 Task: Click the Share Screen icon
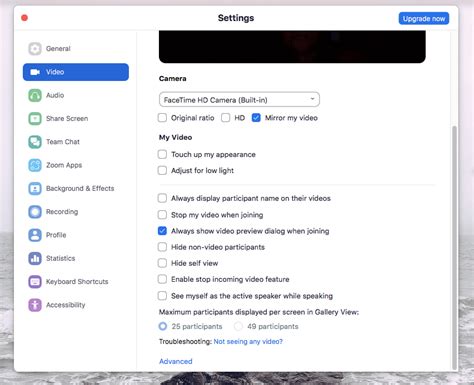35,119
